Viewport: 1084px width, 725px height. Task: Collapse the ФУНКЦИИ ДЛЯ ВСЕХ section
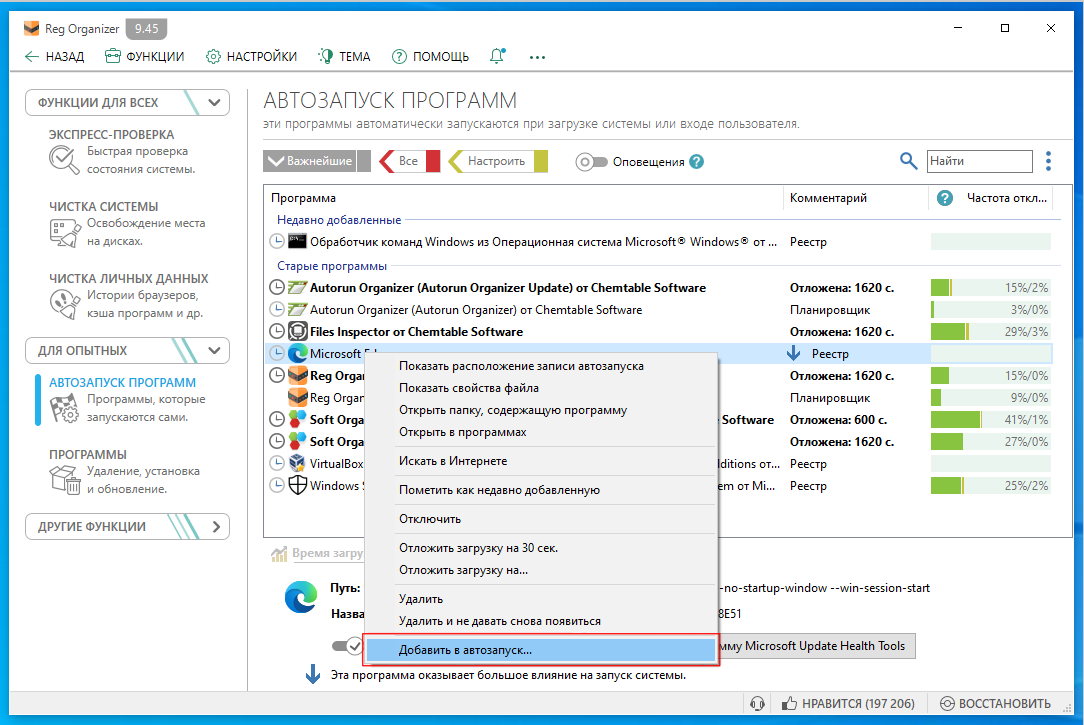tap(214, 102)
